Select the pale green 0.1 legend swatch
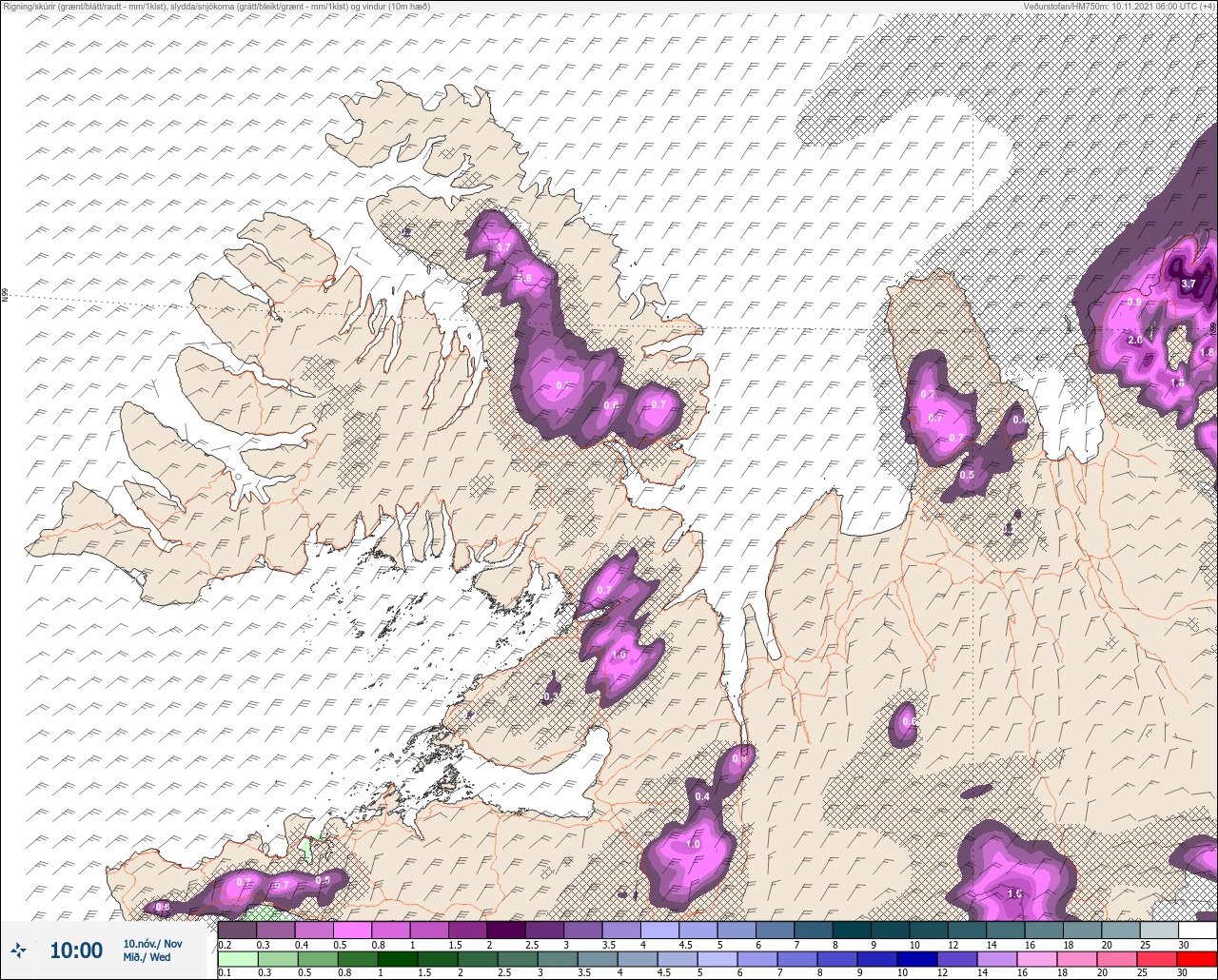1218x980 pixels. click(x=237, y=959)
